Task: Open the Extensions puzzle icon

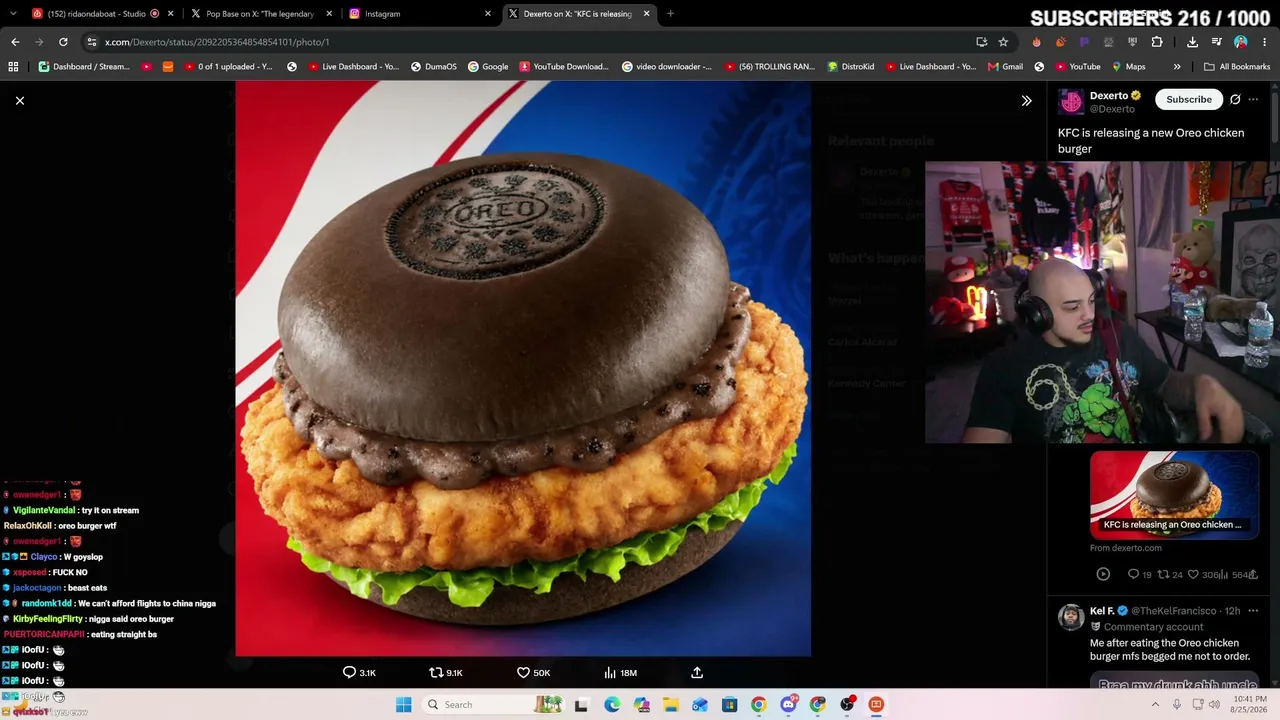Action: tap(1157, 42)
